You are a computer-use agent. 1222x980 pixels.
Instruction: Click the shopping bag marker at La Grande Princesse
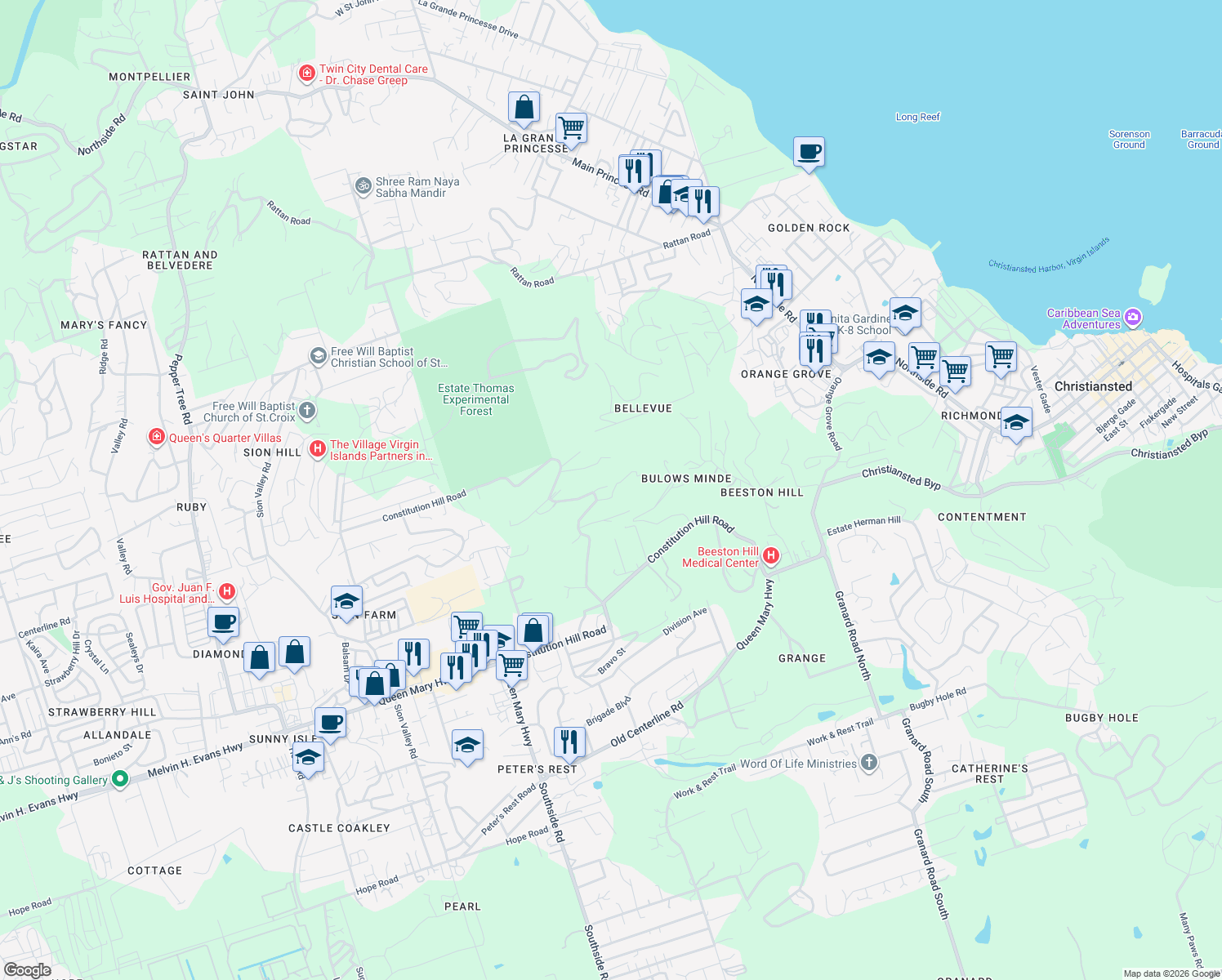[x=524, y=107]
